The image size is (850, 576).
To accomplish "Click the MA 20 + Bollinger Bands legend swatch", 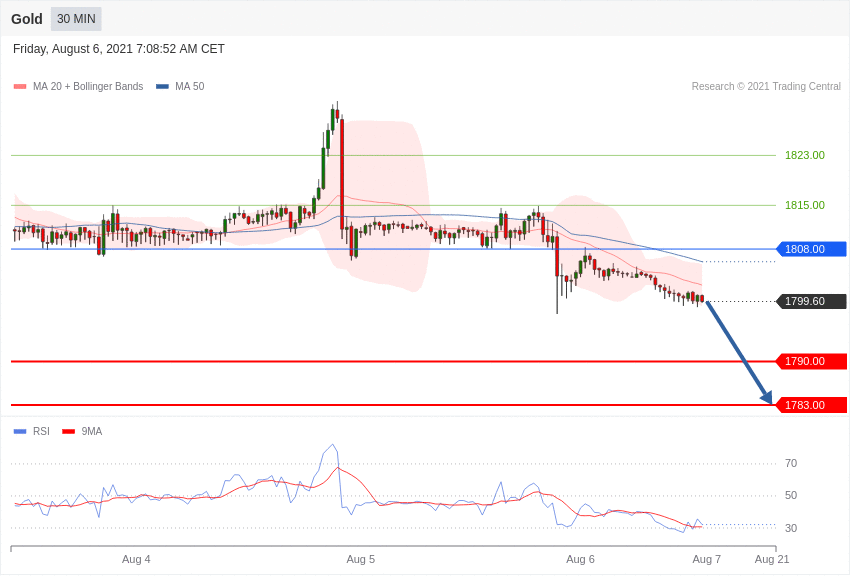I will (x=20, y=86).
